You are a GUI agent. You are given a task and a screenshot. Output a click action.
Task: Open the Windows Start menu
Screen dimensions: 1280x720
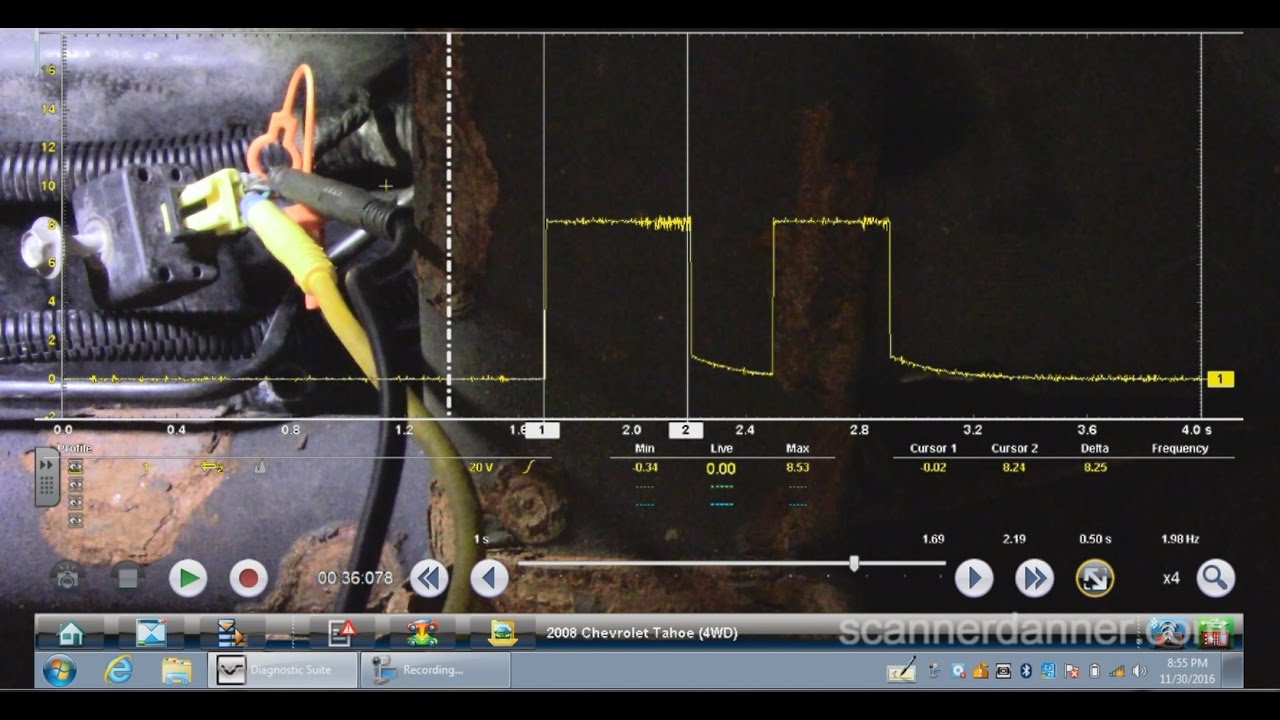click(60, 670)
